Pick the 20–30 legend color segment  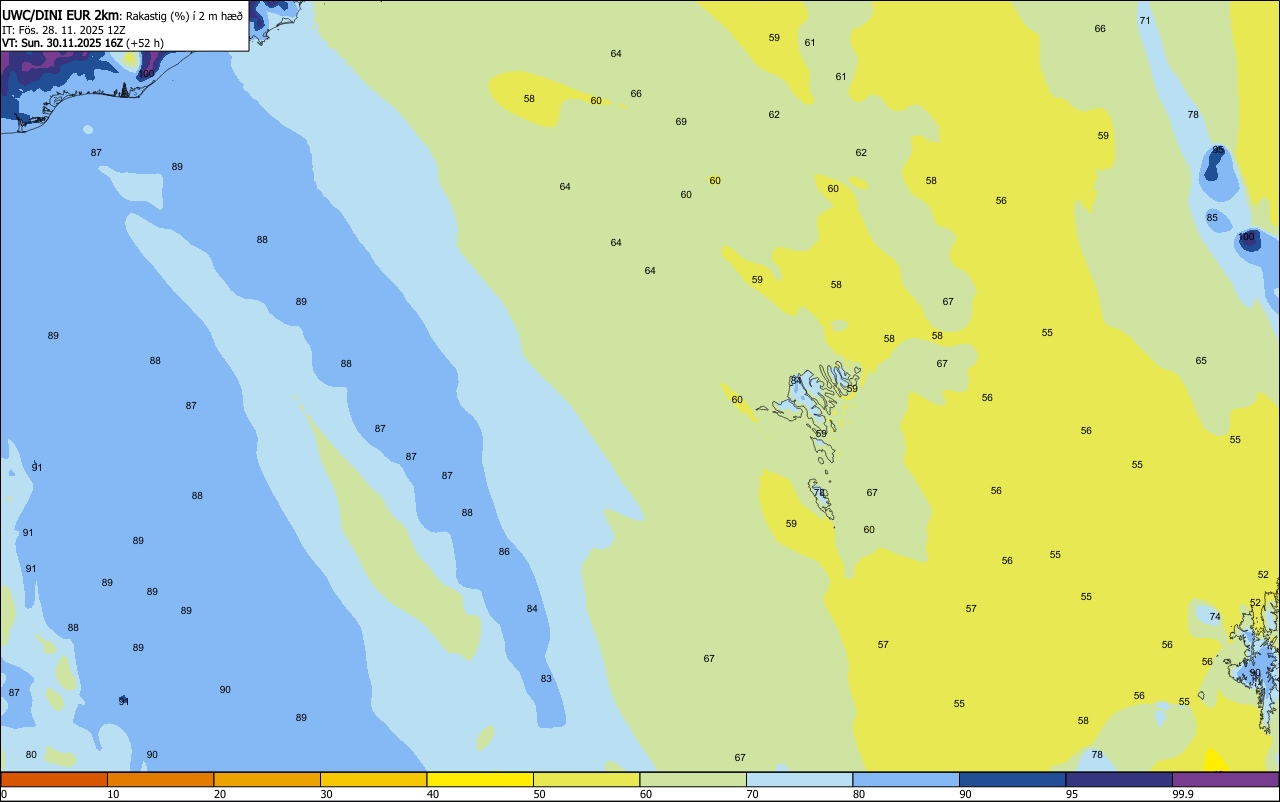click(x=267, y=779)
